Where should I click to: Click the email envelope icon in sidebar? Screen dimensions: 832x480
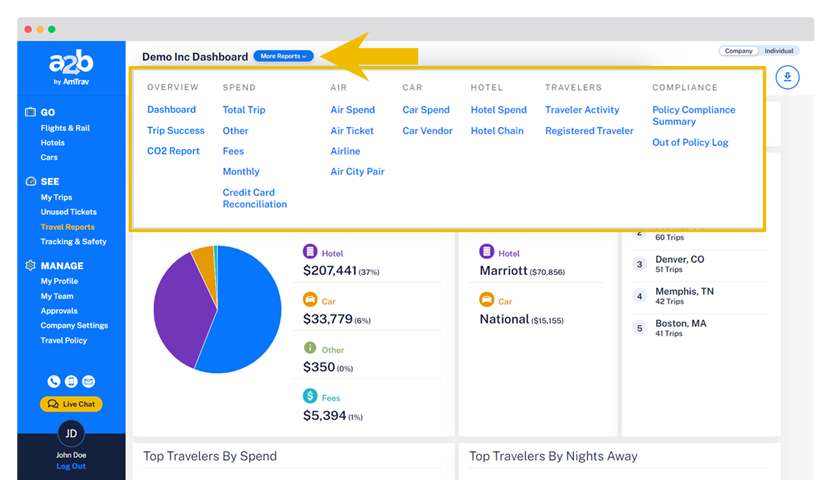(x=88, y=381)
